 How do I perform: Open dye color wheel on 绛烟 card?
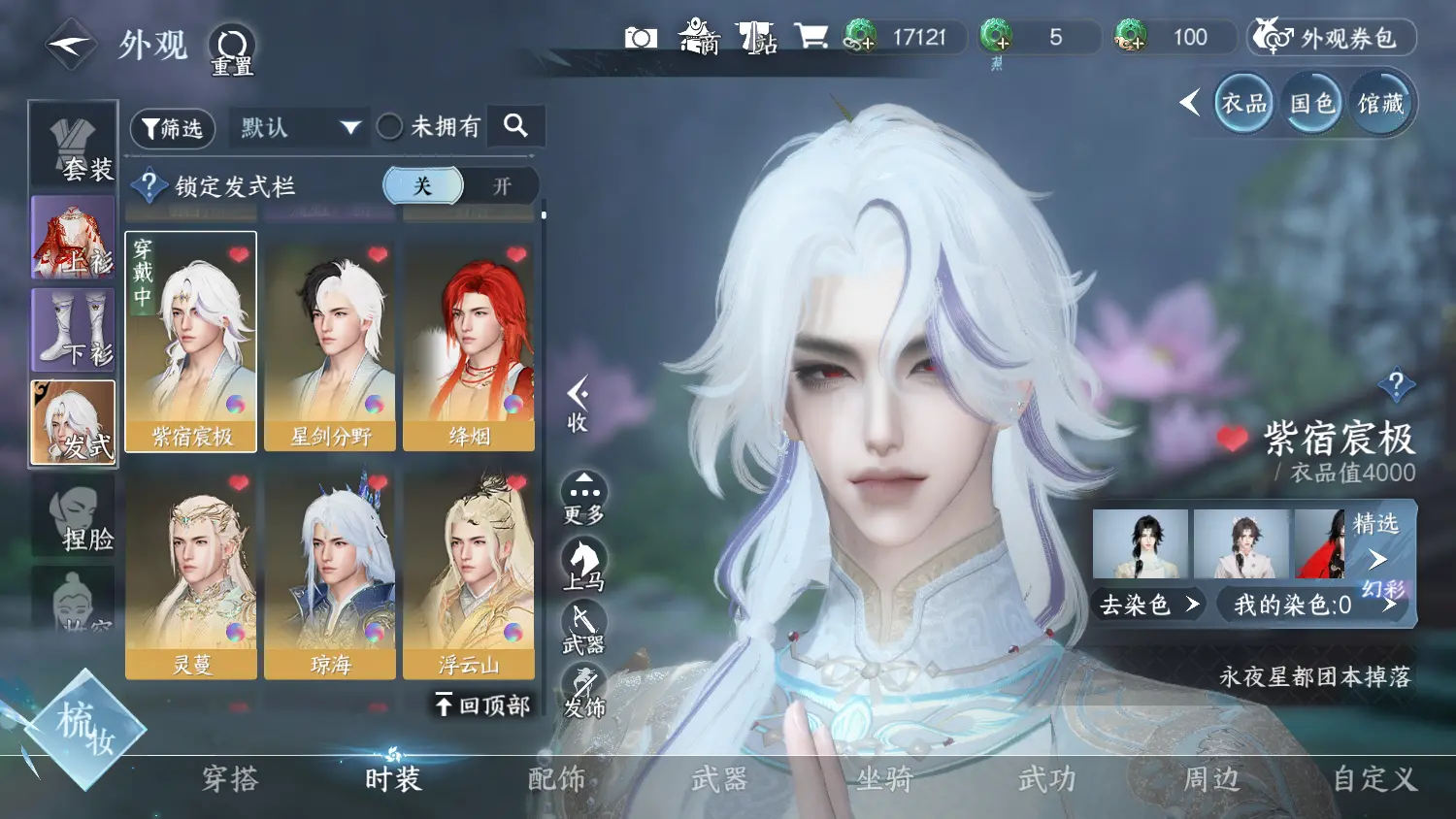pos(513,404)
